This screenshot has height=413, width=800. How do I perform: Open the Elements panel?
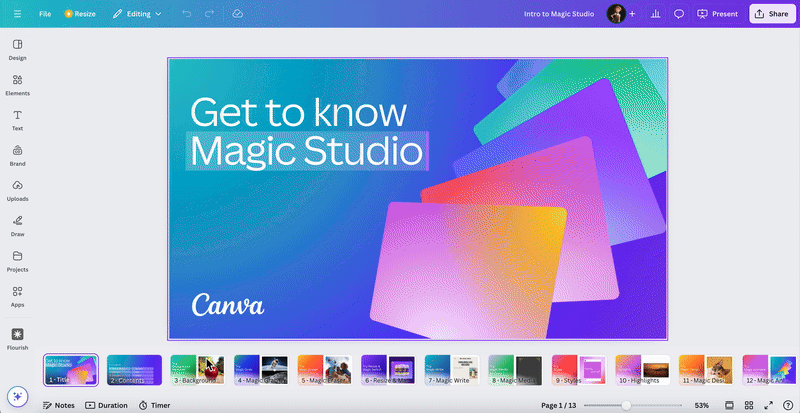17,85
